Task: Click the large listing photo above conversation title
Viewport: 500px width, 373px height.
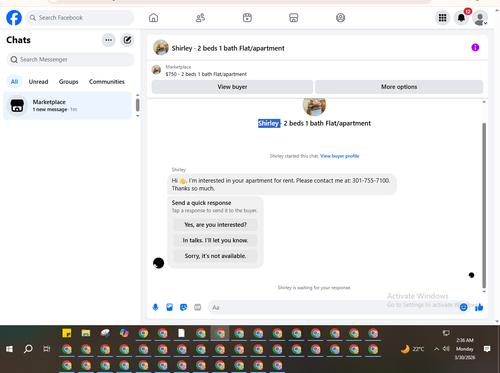Action: [x=314, y=106]
